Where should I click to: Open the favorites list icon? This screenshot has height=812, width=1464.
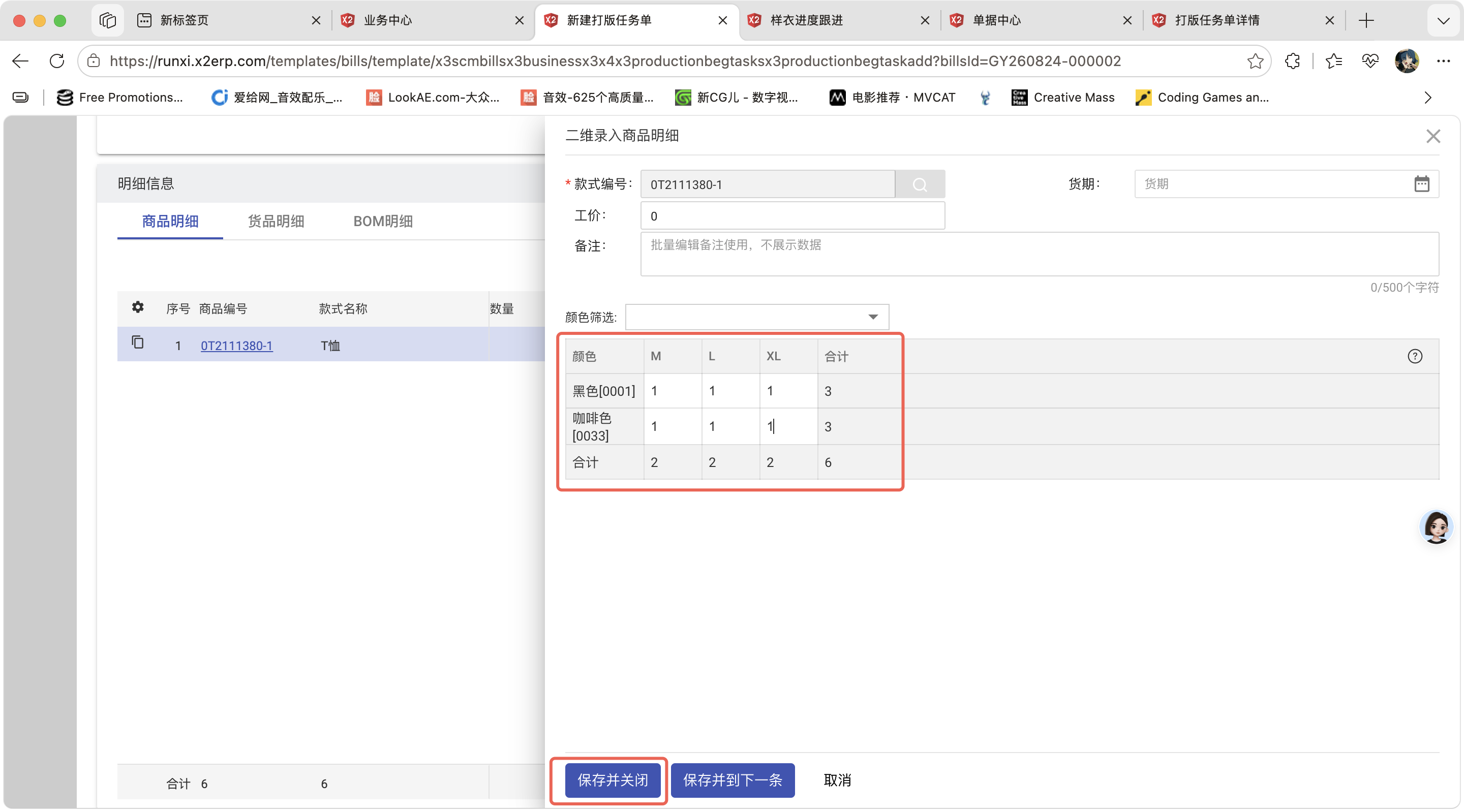click(1333, 61)
